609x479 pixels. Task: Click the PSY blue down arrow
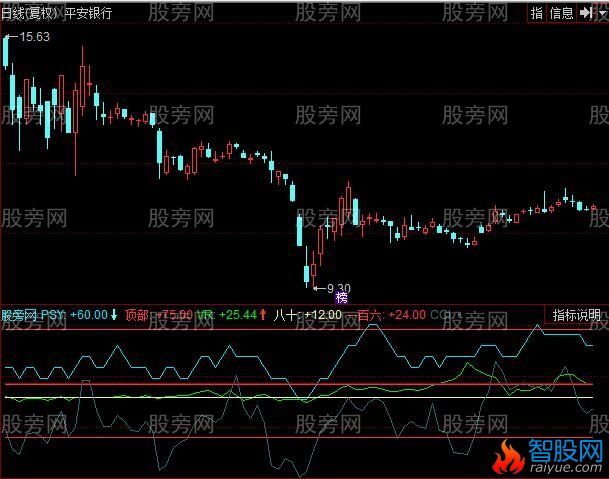coord(114,315)
